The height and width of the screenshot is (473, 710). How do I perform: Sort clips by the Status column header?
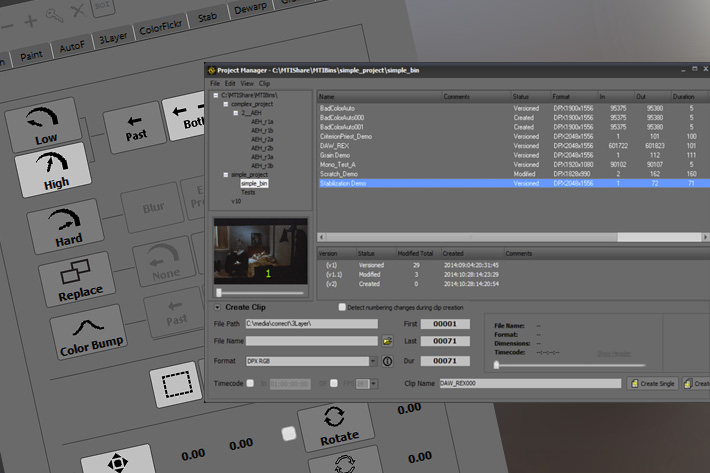[x=530, y=96]
